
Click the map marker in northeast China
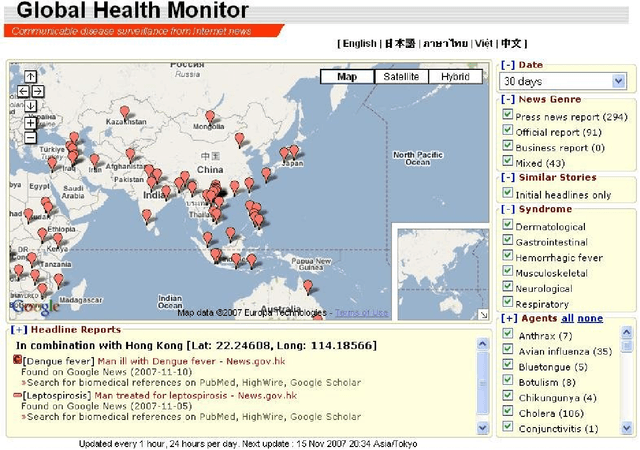pos(240,139)
